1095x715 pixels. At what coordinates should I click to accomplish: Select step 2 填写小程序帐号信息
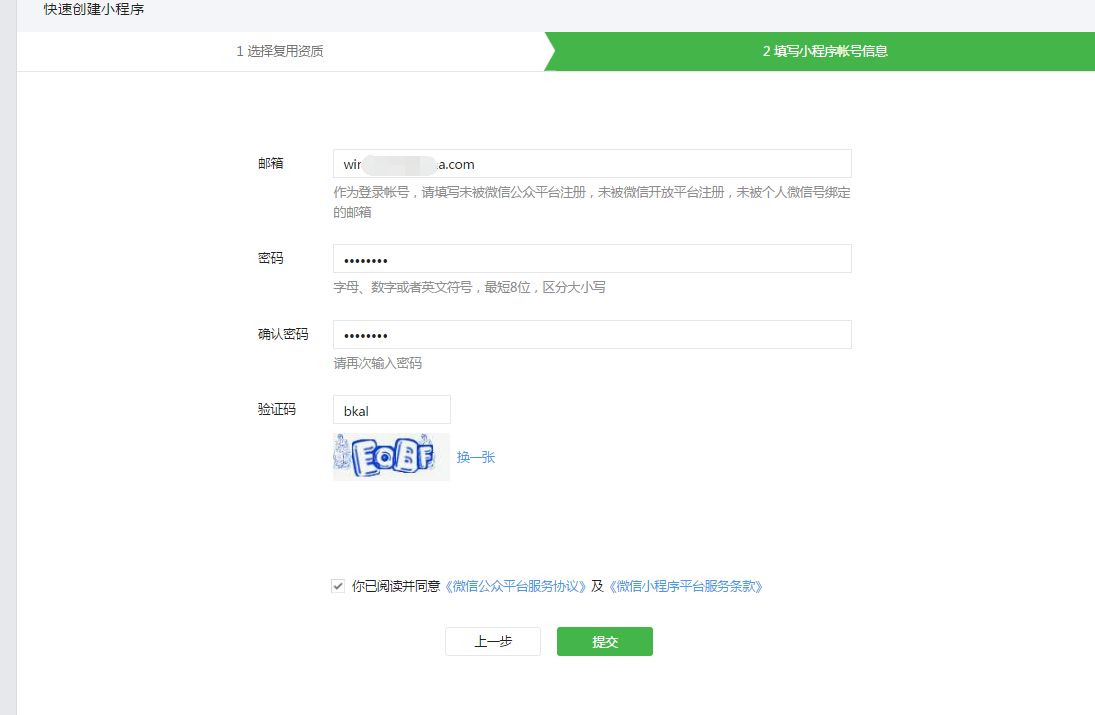(x=825, y=51)
